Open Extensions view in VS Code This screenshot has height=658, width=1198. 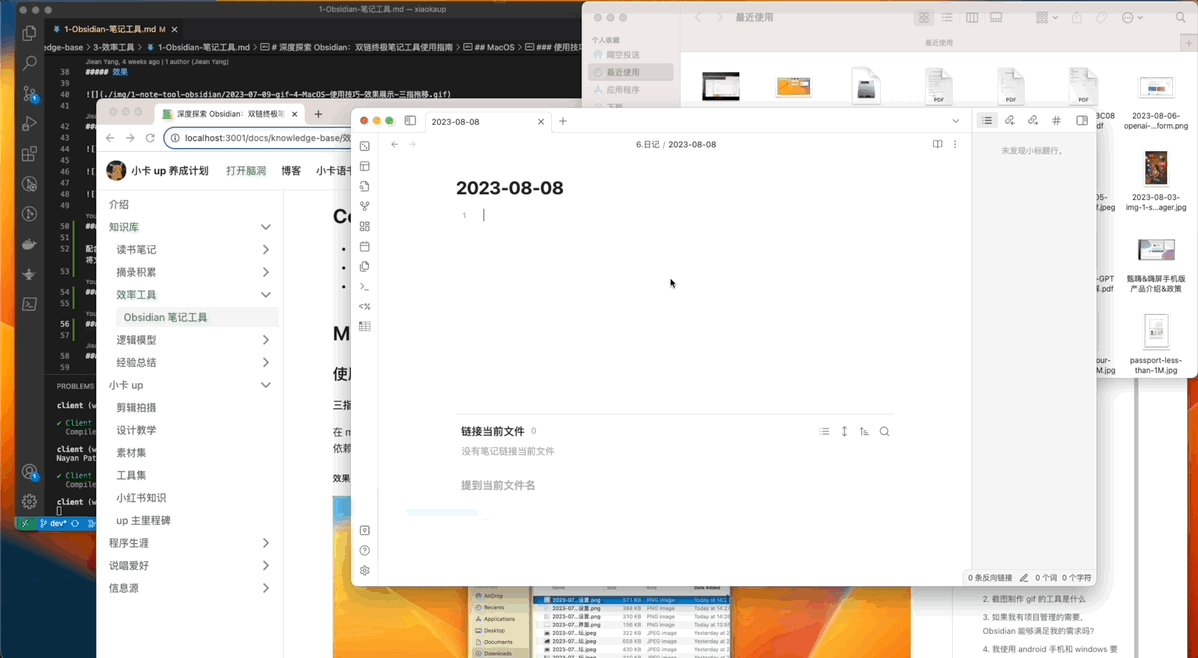coord(30,154)
